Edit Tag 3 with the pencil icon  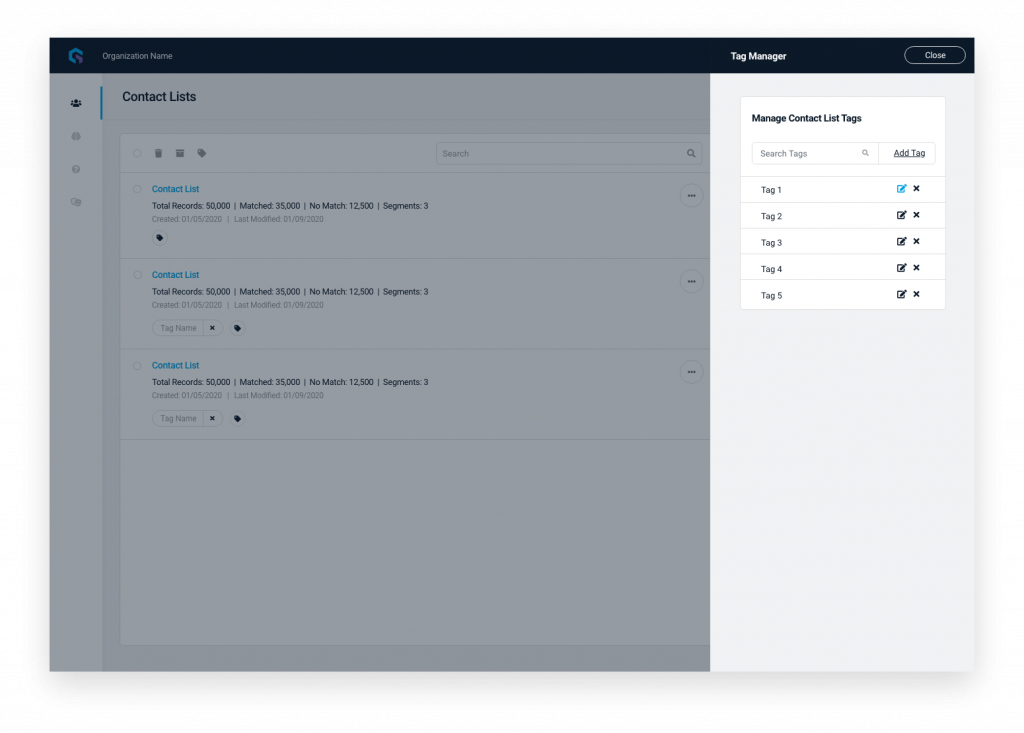pos(901,241)
